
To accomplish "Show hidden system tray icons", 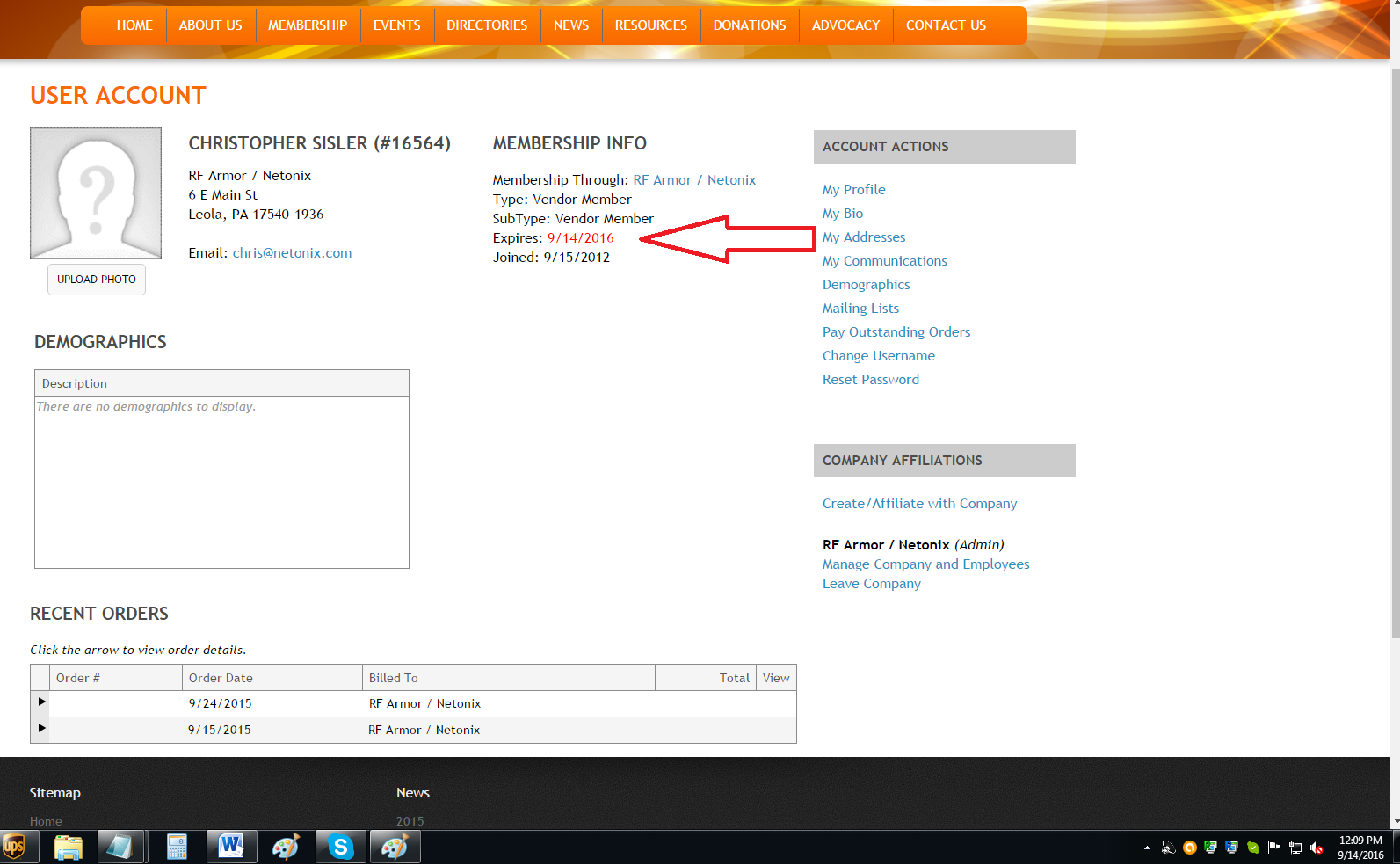I will point(1147,848).
